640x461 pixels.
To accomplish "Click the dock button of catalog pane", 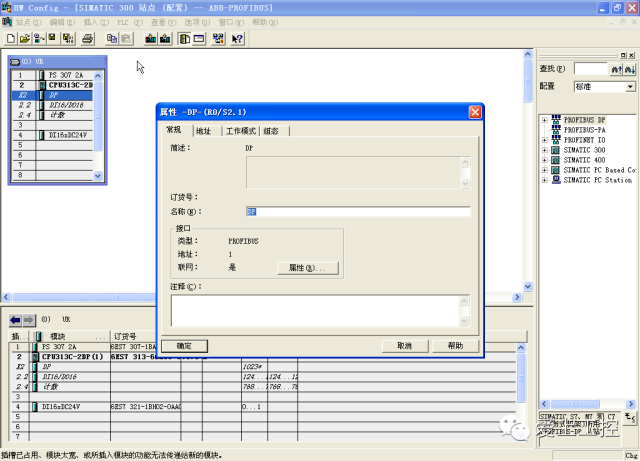I will [623, 55].
